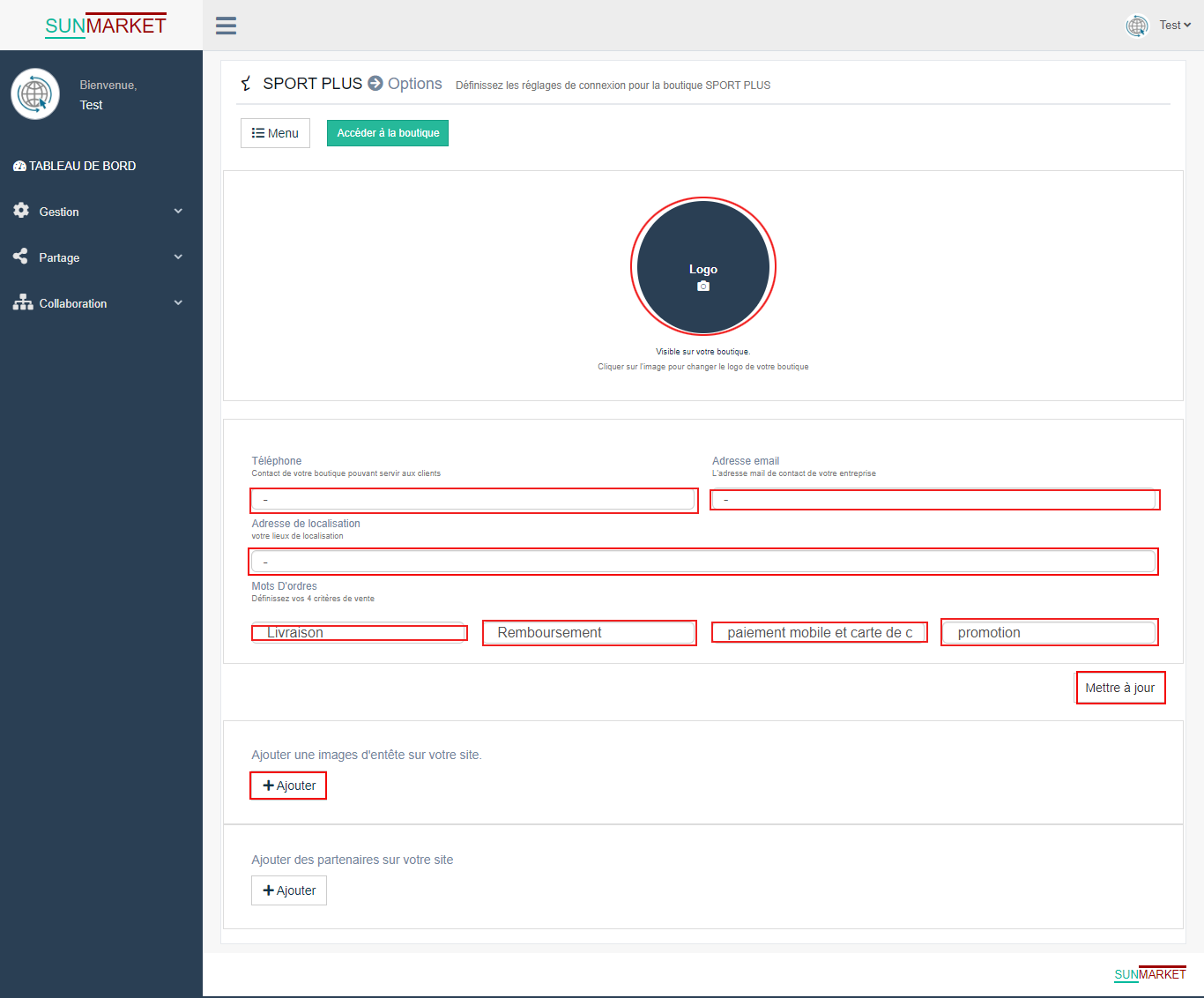The width and height of the screenshot is (1204, 998).
Task: Click Ajouter under partenaires section
Action: coord(289,890)
